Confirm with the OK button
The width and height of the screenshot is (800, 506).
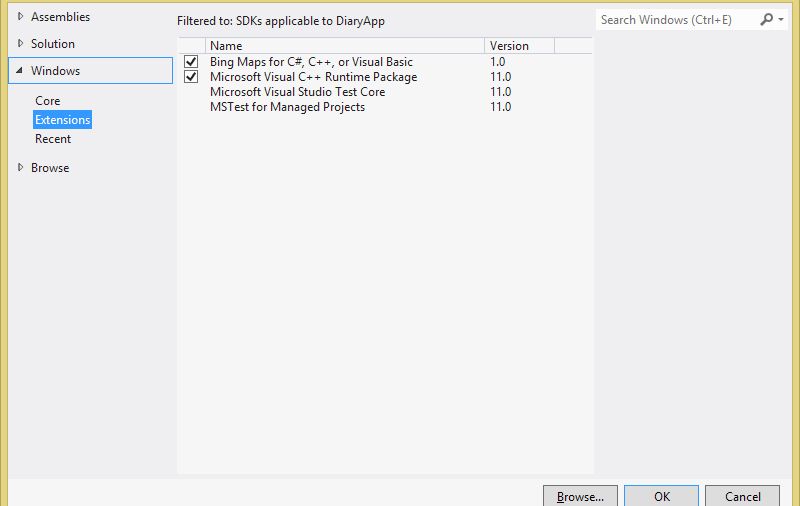pos(661,496)
